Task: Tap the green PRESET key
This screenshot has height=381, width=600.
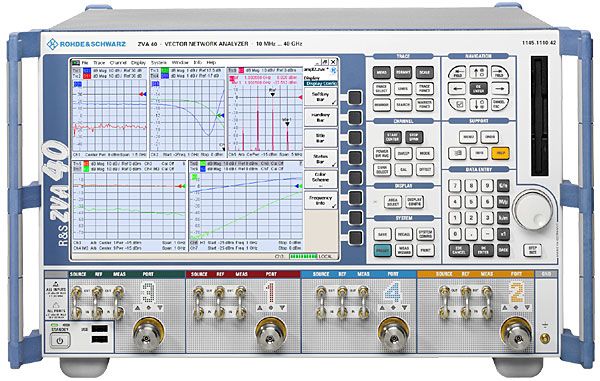Action: [382, 250]
